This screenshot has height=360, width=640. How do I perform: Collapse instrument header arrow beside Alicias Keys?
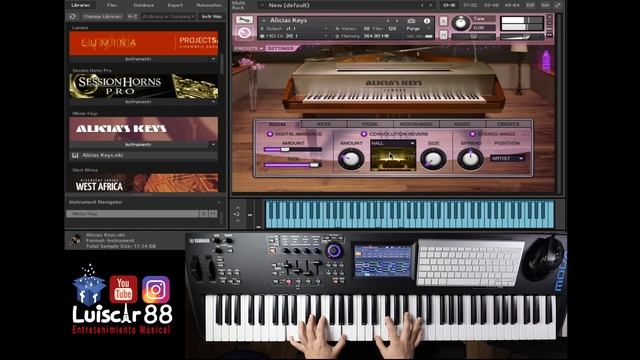click(264, 20)
